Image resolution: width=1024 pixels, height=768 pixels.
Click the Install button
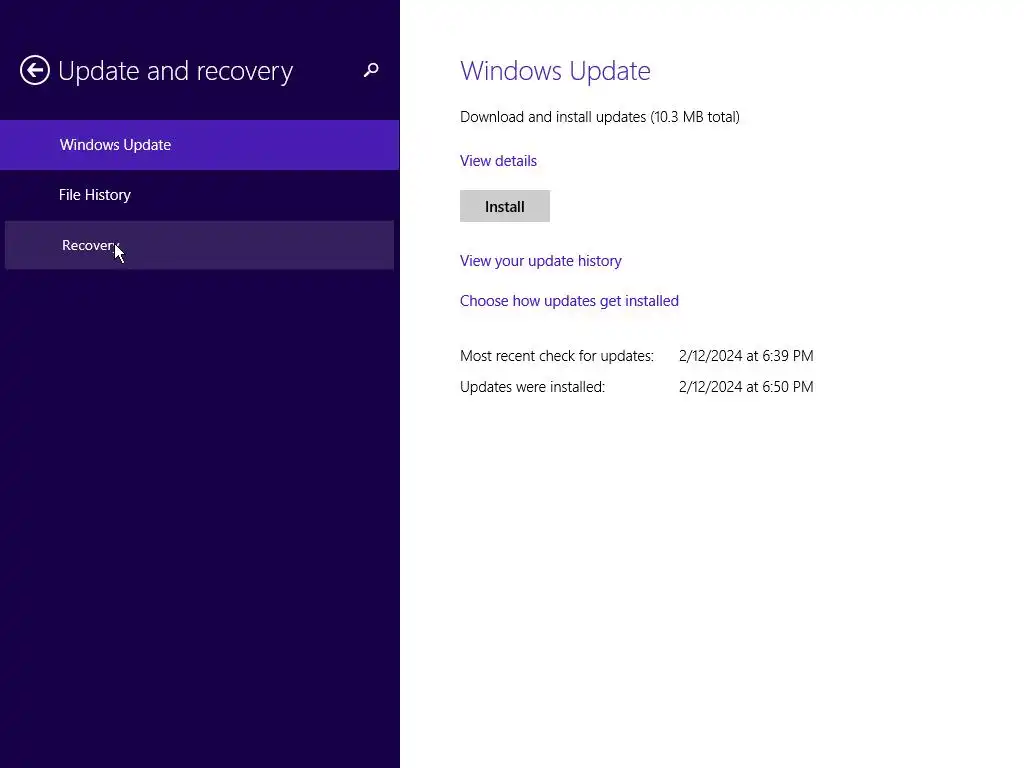click(x=505, y=206)
